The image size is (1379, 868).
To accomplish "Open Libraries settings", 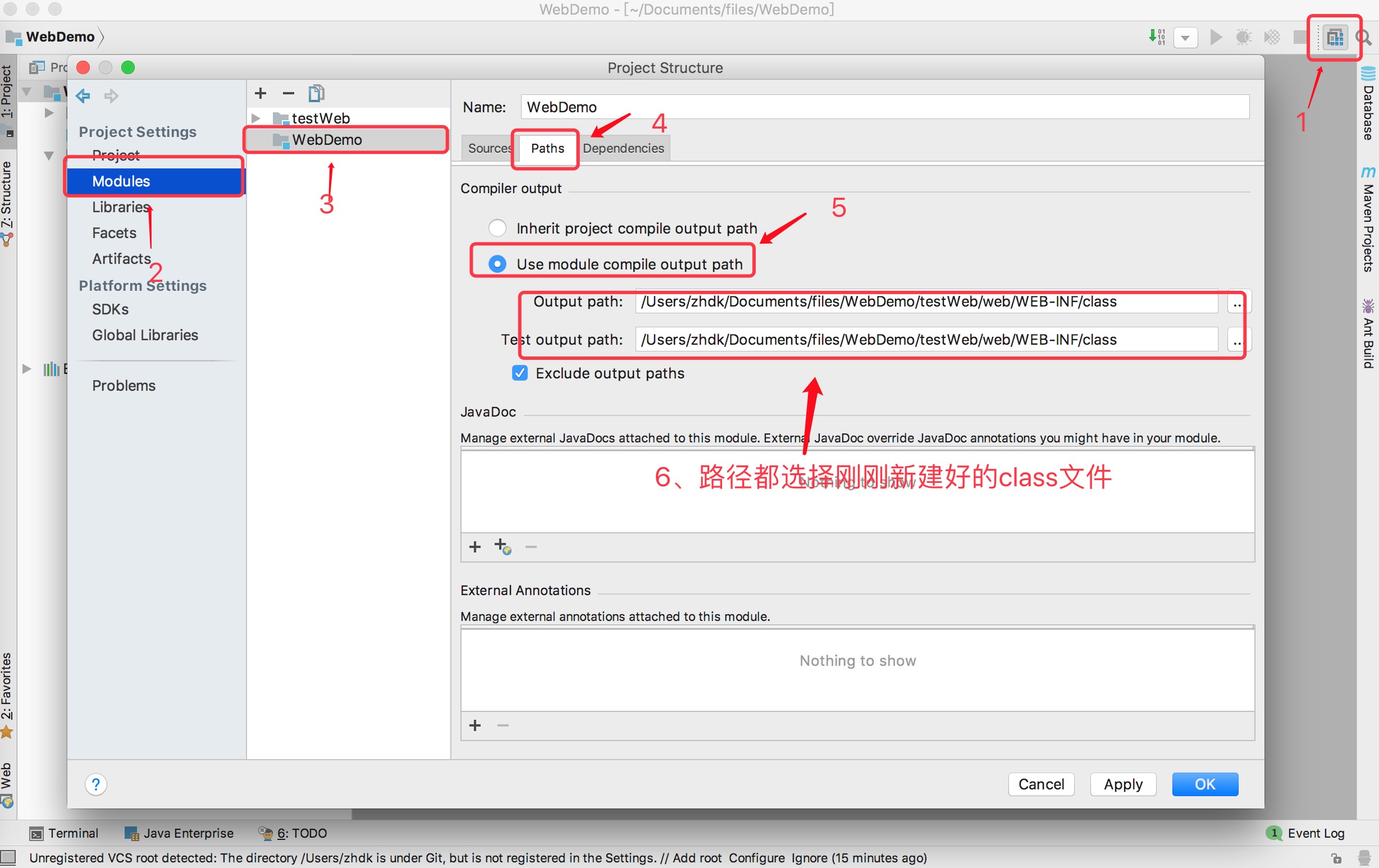I will tap(121, 207).
